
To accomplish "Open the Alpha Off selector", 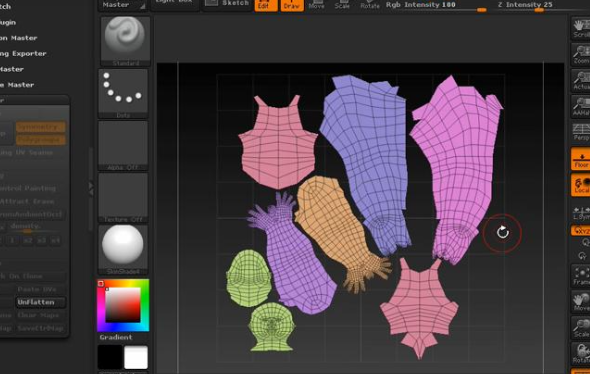I will [123, 146].
